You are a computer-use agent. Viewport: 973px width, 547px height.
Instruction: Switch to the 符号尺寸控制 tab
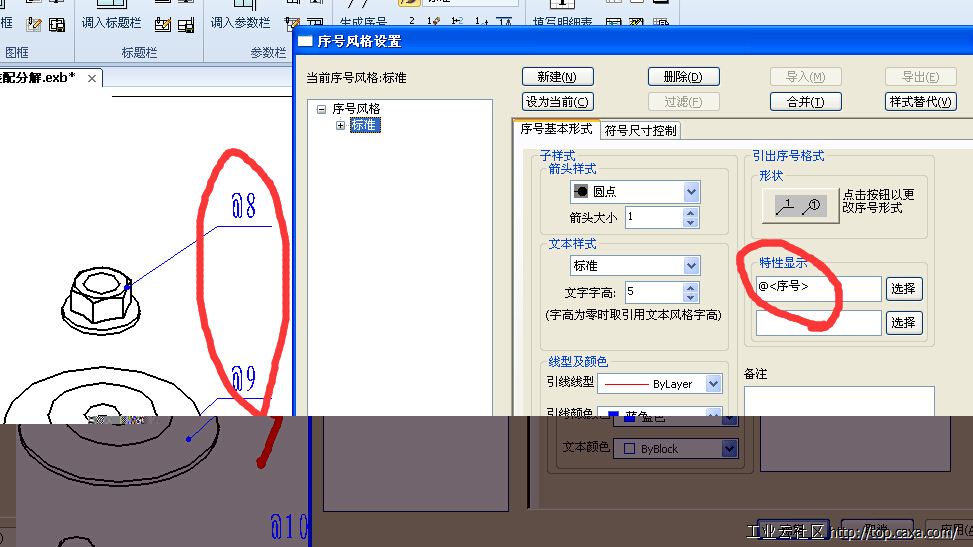[640, 130]
